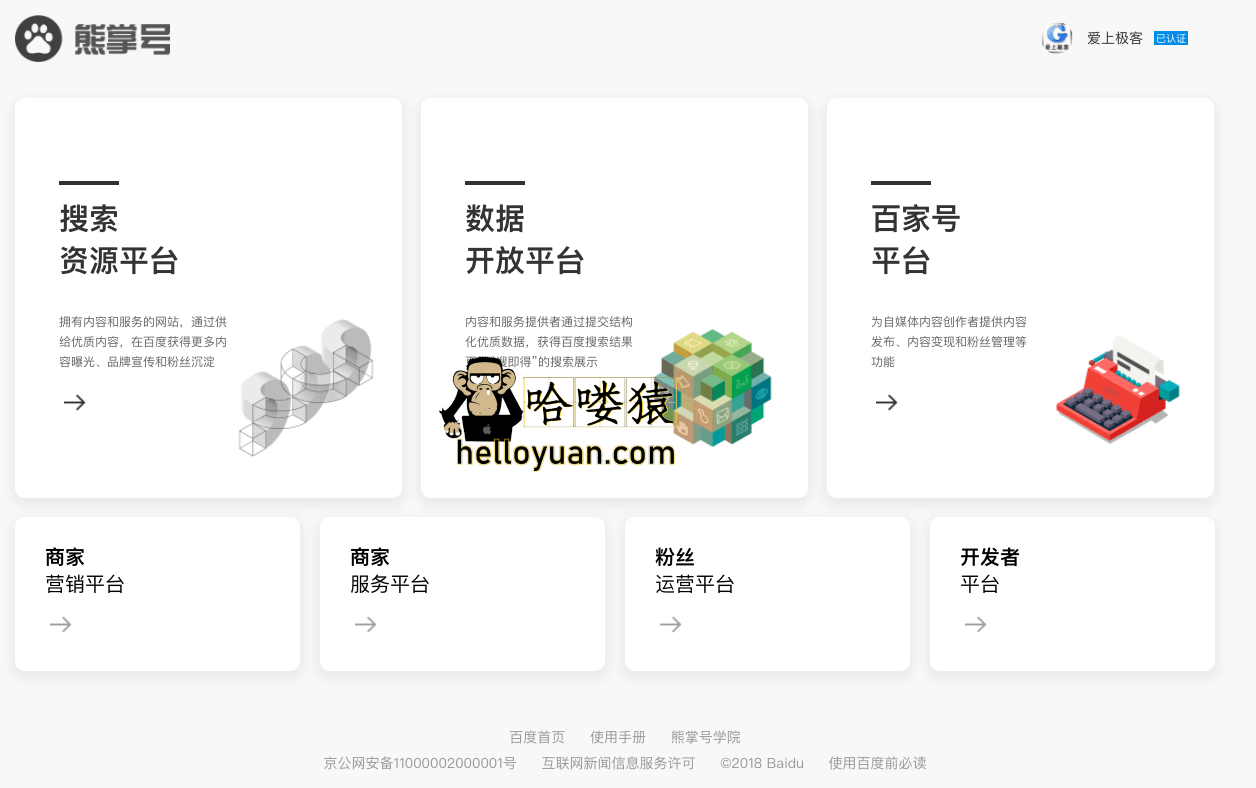
Task: Click the 粉丝运营平台 card title
Action: (x=695, y=571)
